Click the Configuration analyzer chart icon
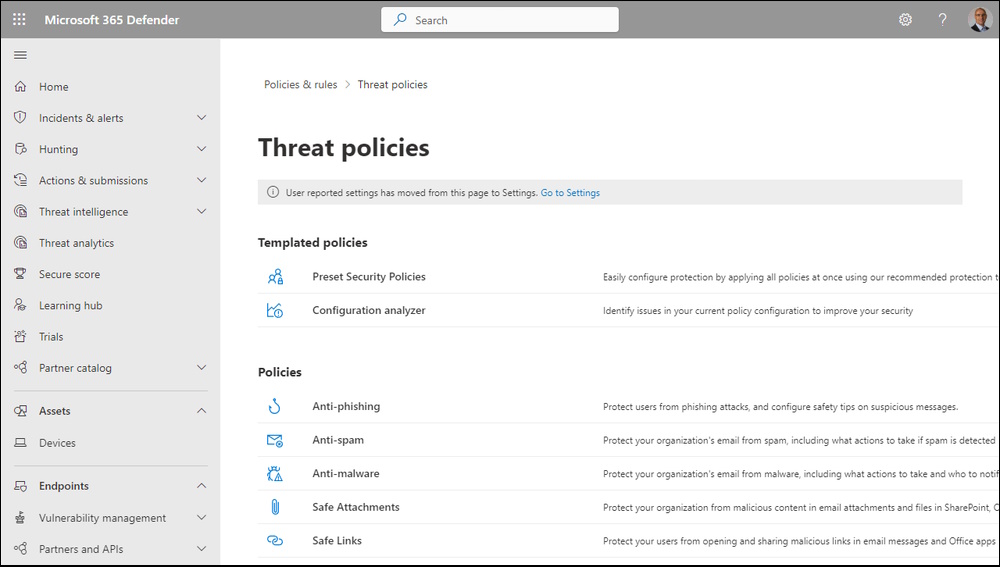Viewport: 1000px width, 567px height. 275,310
